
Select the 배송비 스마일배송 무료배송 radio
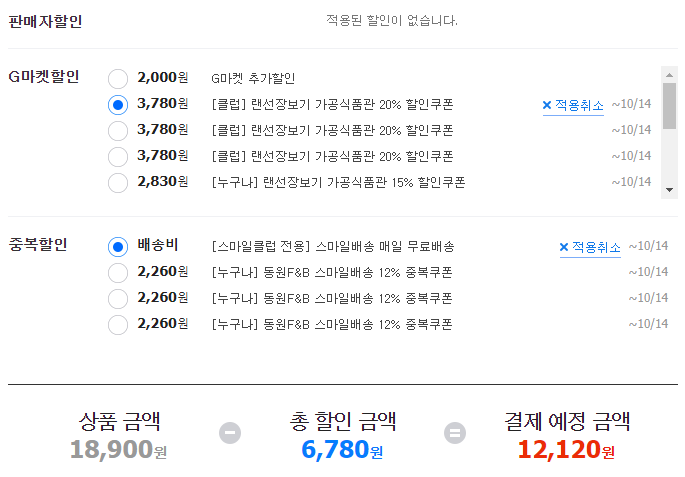click(x=118, y=247)
